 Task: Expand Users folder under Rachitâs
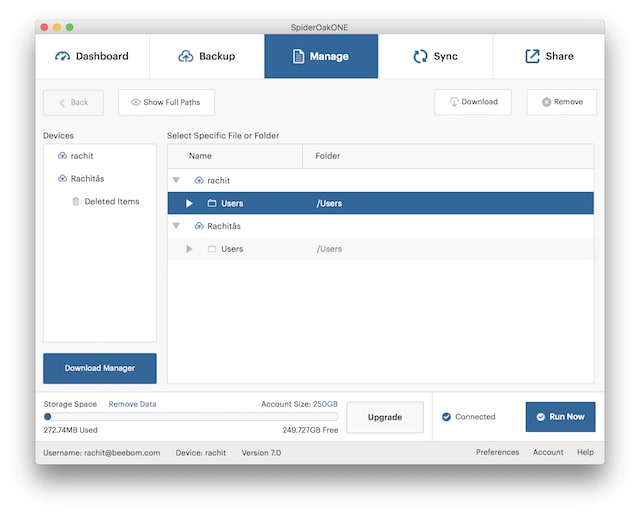(x=189, y=249)
